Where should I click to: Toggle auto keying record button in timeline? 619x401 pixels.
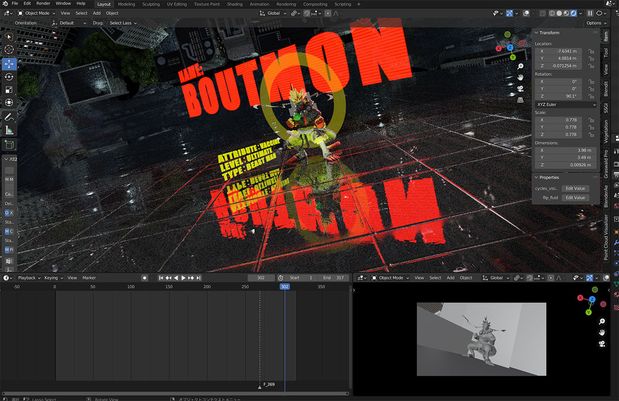144,278
